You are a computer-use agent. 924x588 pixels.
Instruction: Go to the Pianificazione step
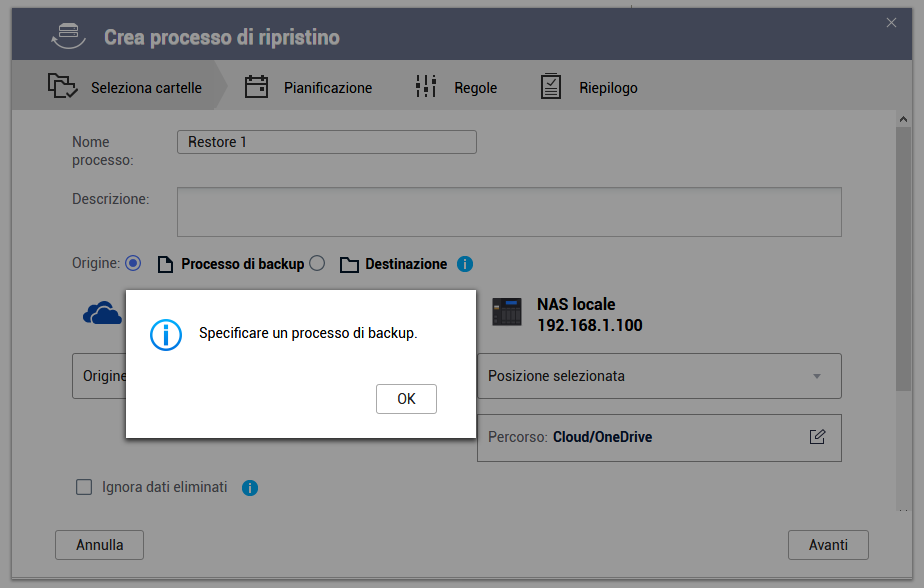click(308, 88)
